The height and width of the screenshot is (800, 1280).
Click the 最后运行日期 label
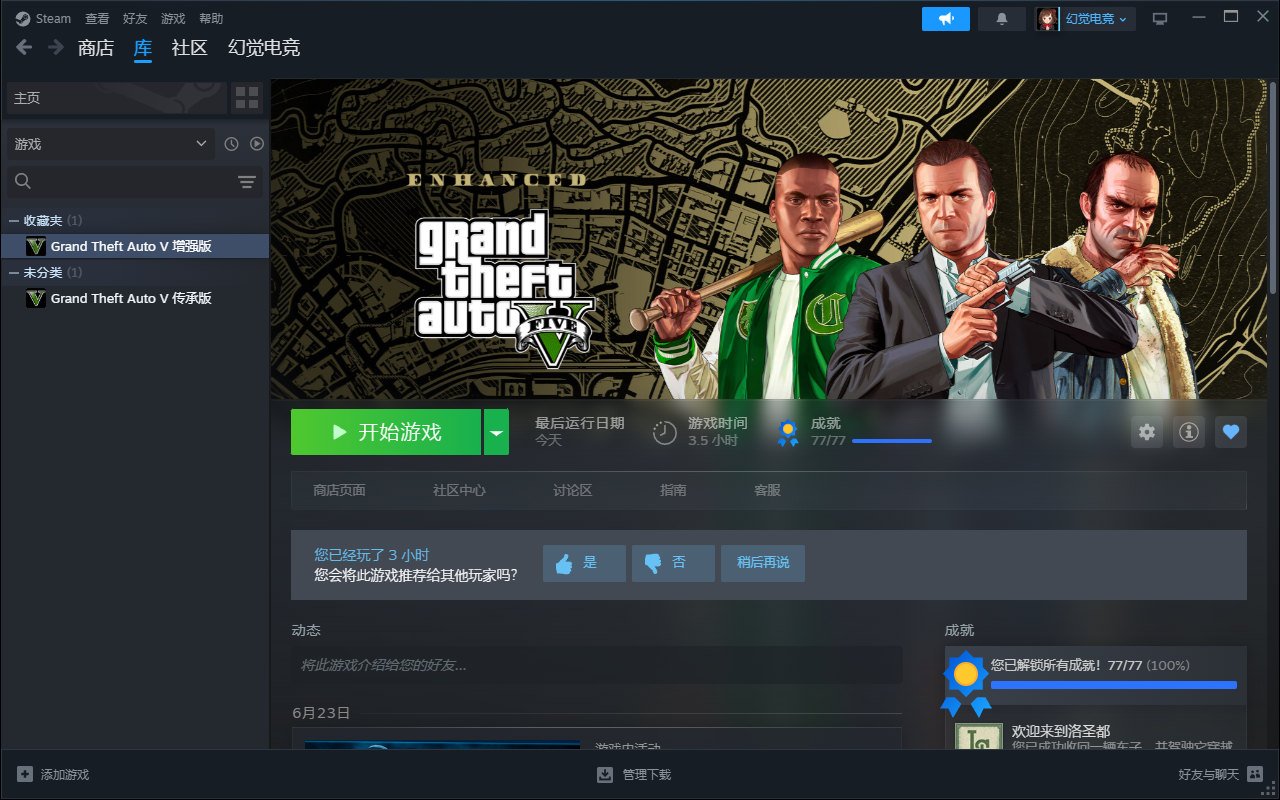(579, 423)
